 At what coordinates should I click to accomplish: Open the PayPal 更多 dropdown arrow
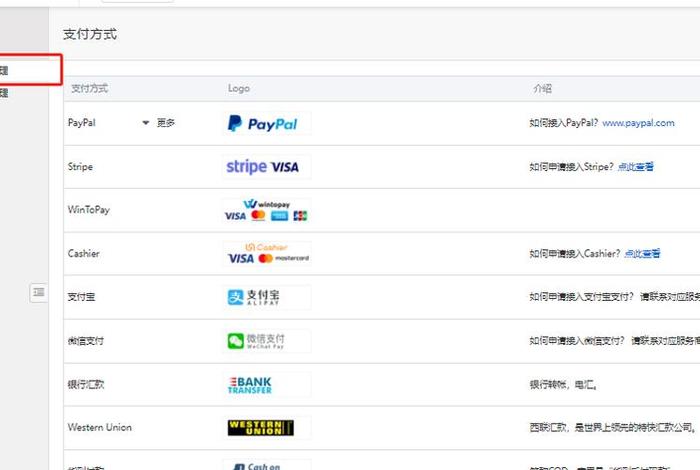coord(146,123)
